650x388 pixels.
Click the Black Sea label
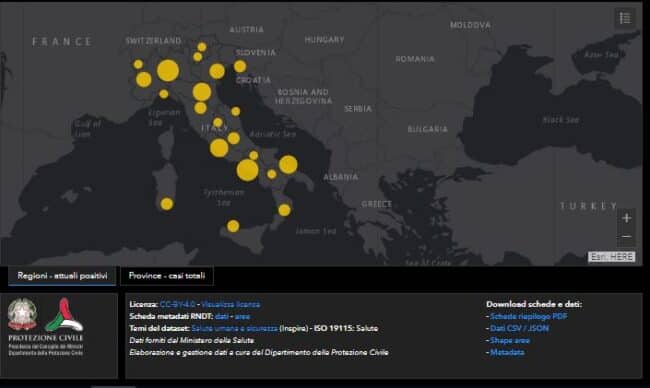(x=560, y=120)
